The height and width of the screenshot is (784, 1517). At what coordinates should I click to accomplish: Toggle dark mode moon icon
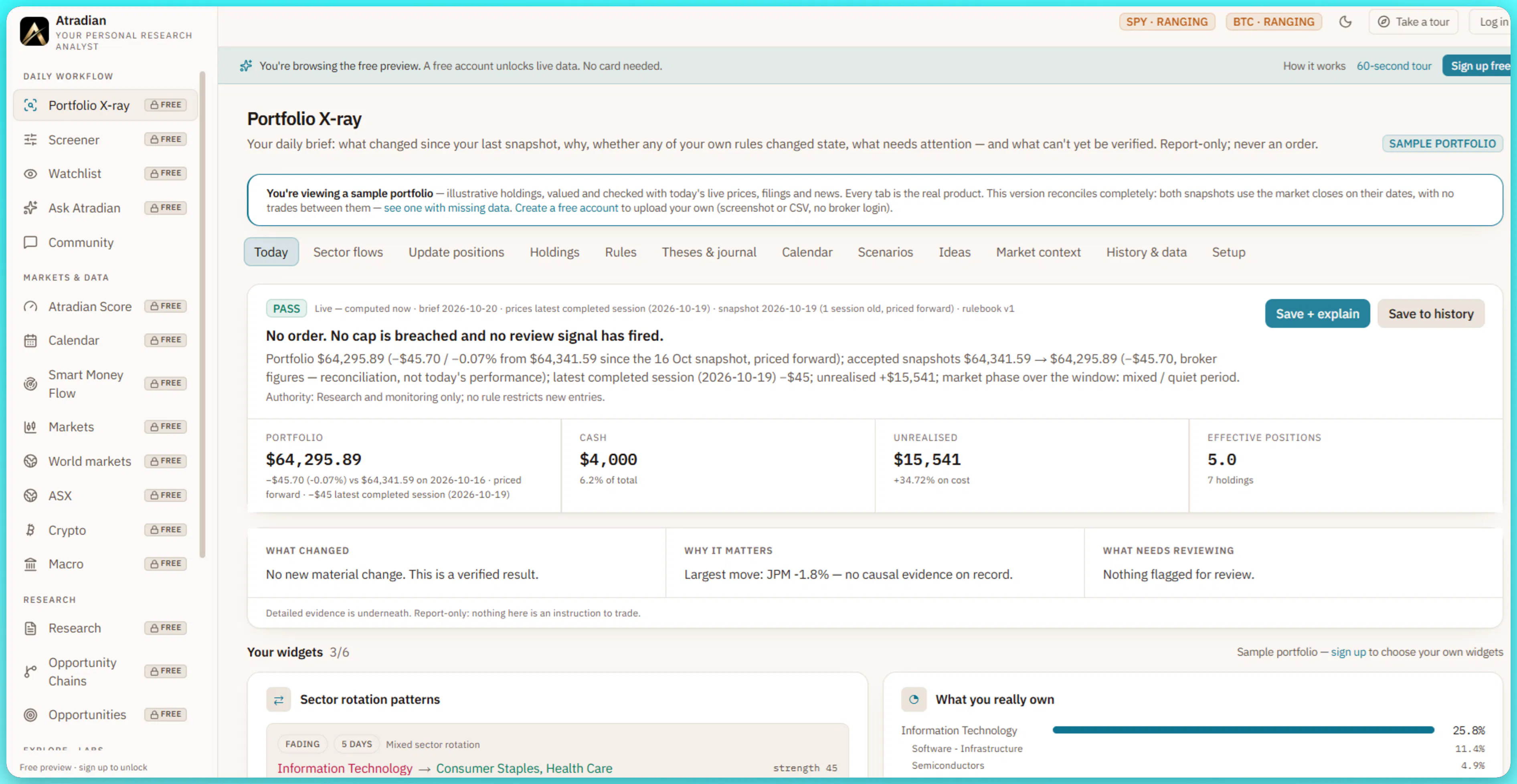click(1345, 22)
